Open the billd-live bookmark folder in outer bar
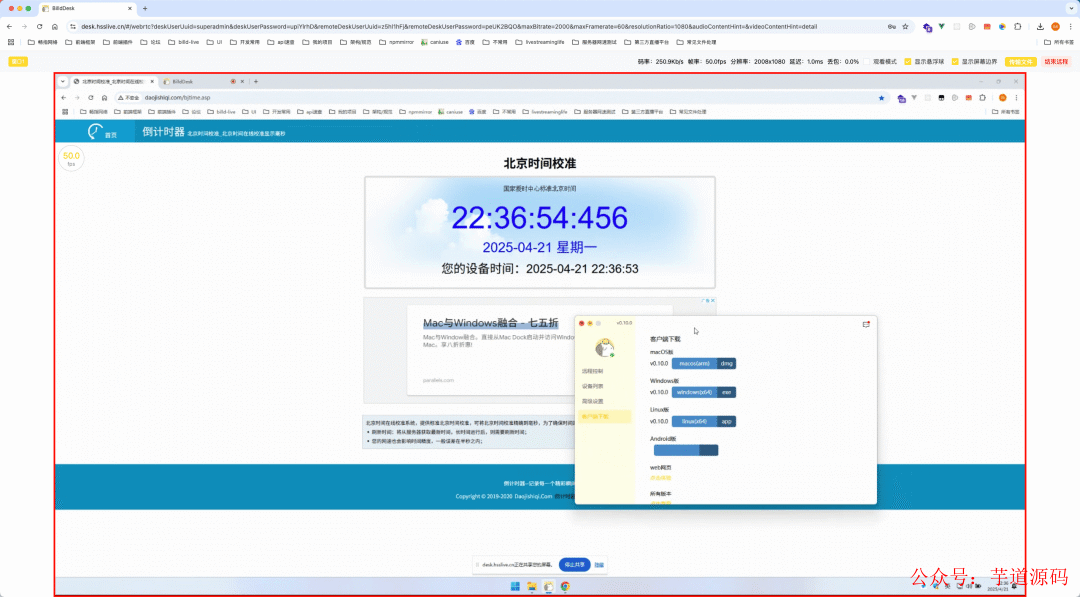The width and height of the screenshot is (1080, 597). click(x=183, y=42)
